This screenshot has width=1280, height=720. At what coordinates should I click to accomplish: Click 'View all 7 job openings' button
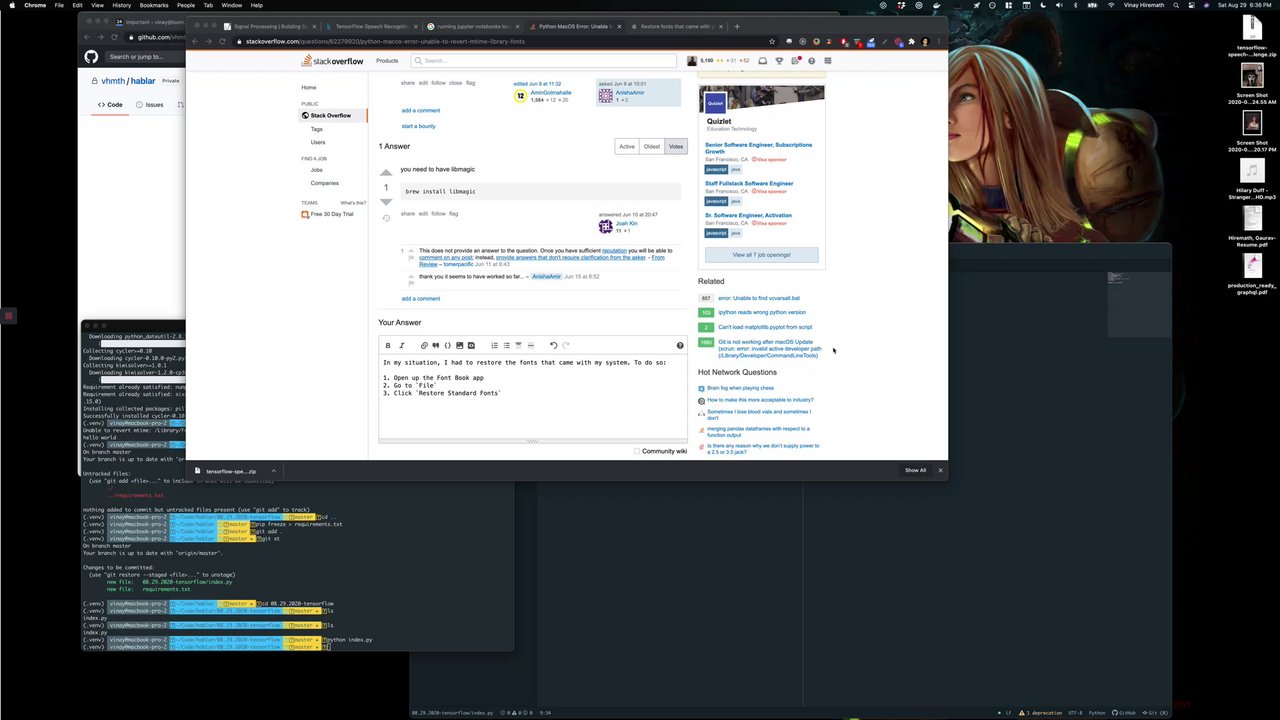(x=762, y=255)
